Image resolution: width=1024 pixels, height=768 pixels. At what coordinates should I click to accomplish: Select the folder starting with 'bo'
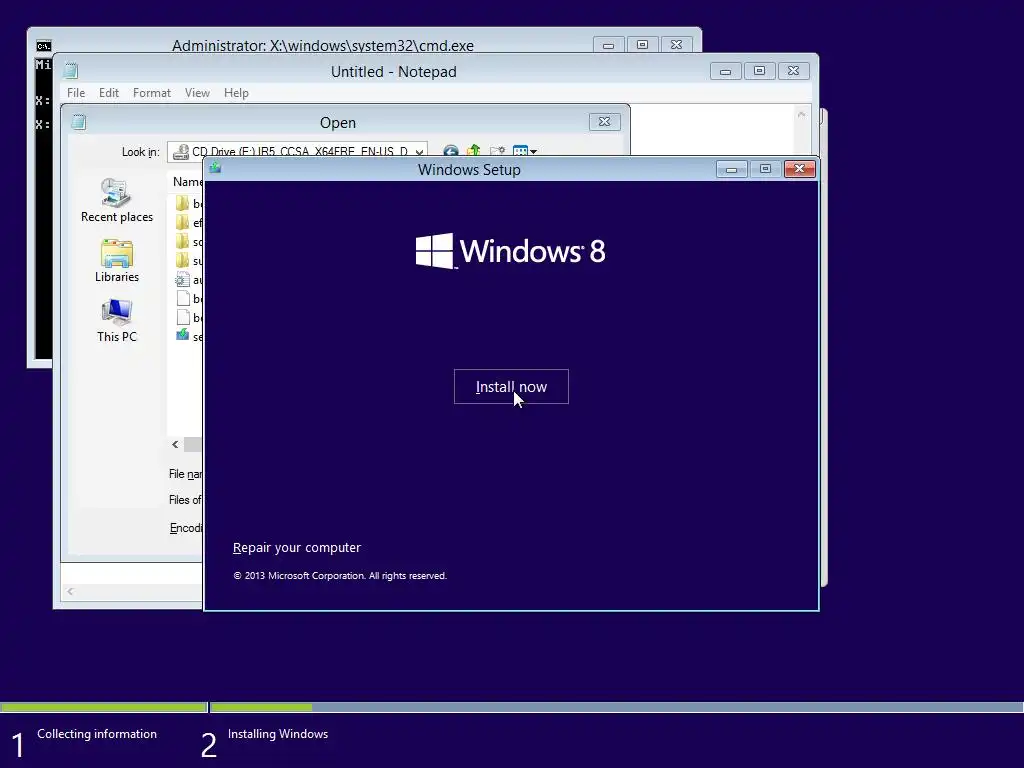tap(188, 204)
